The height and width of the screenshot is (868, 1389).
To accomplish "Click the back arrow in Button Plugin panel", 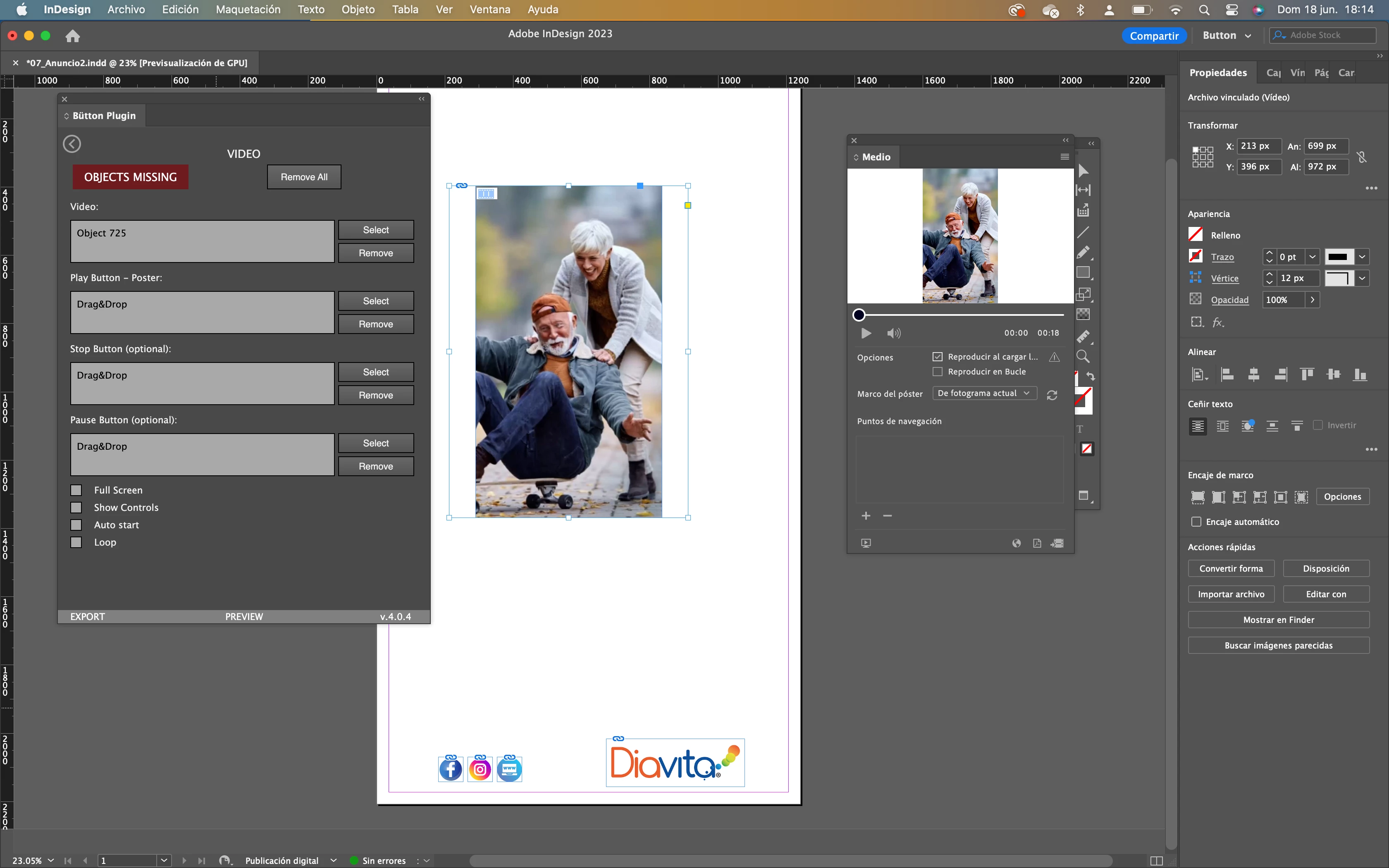I will [72, 143].
